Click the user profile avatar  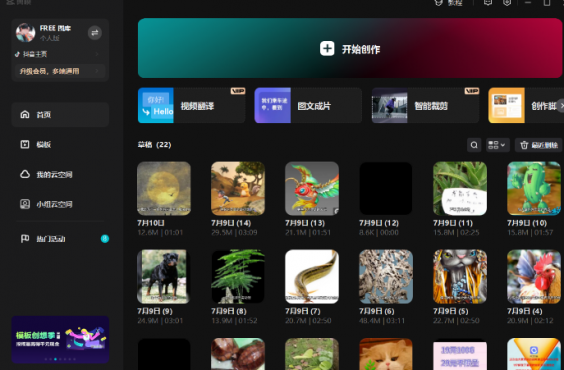[26, 33]
